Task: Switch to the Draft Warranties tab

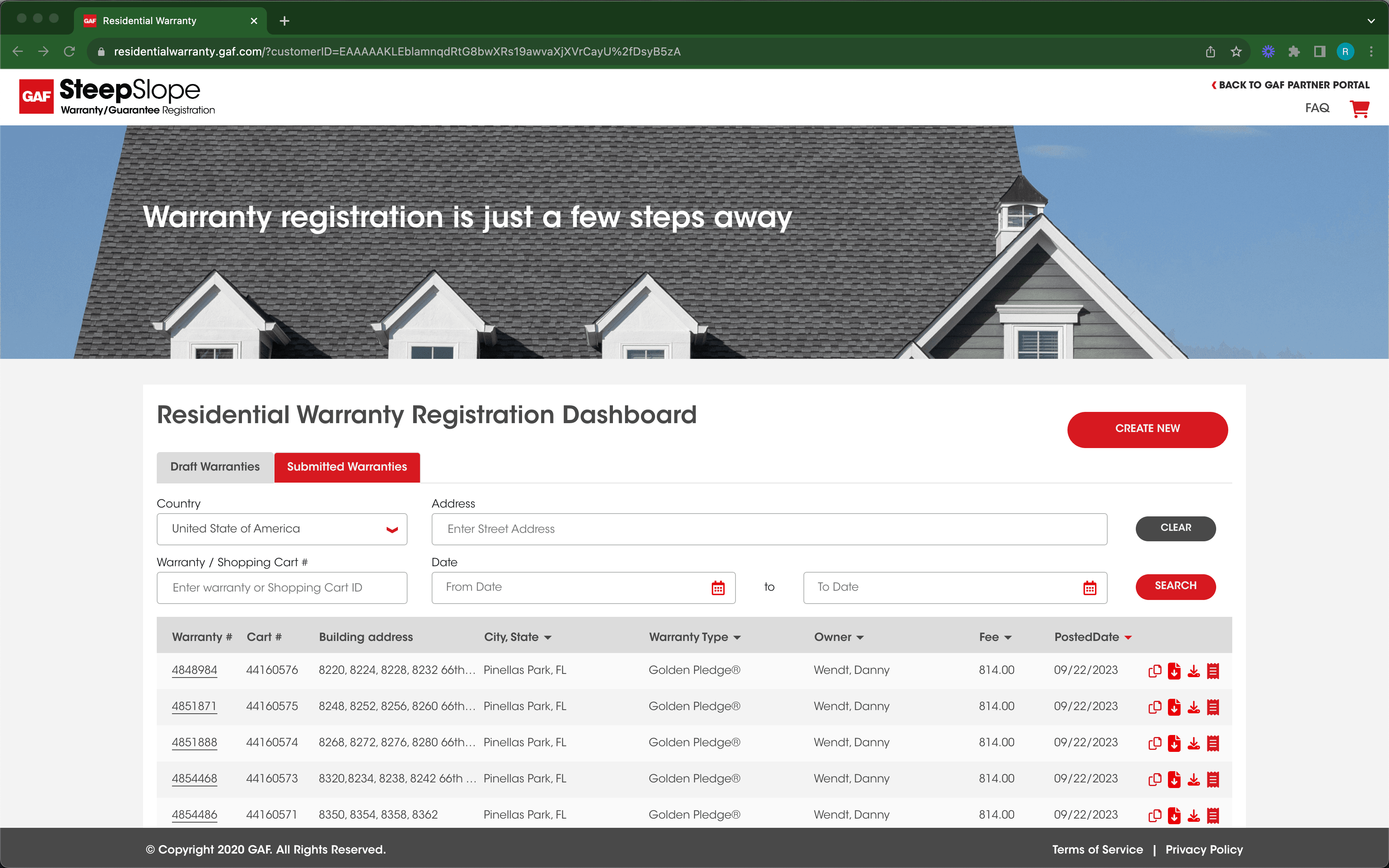Action: [x=215, y=467]
